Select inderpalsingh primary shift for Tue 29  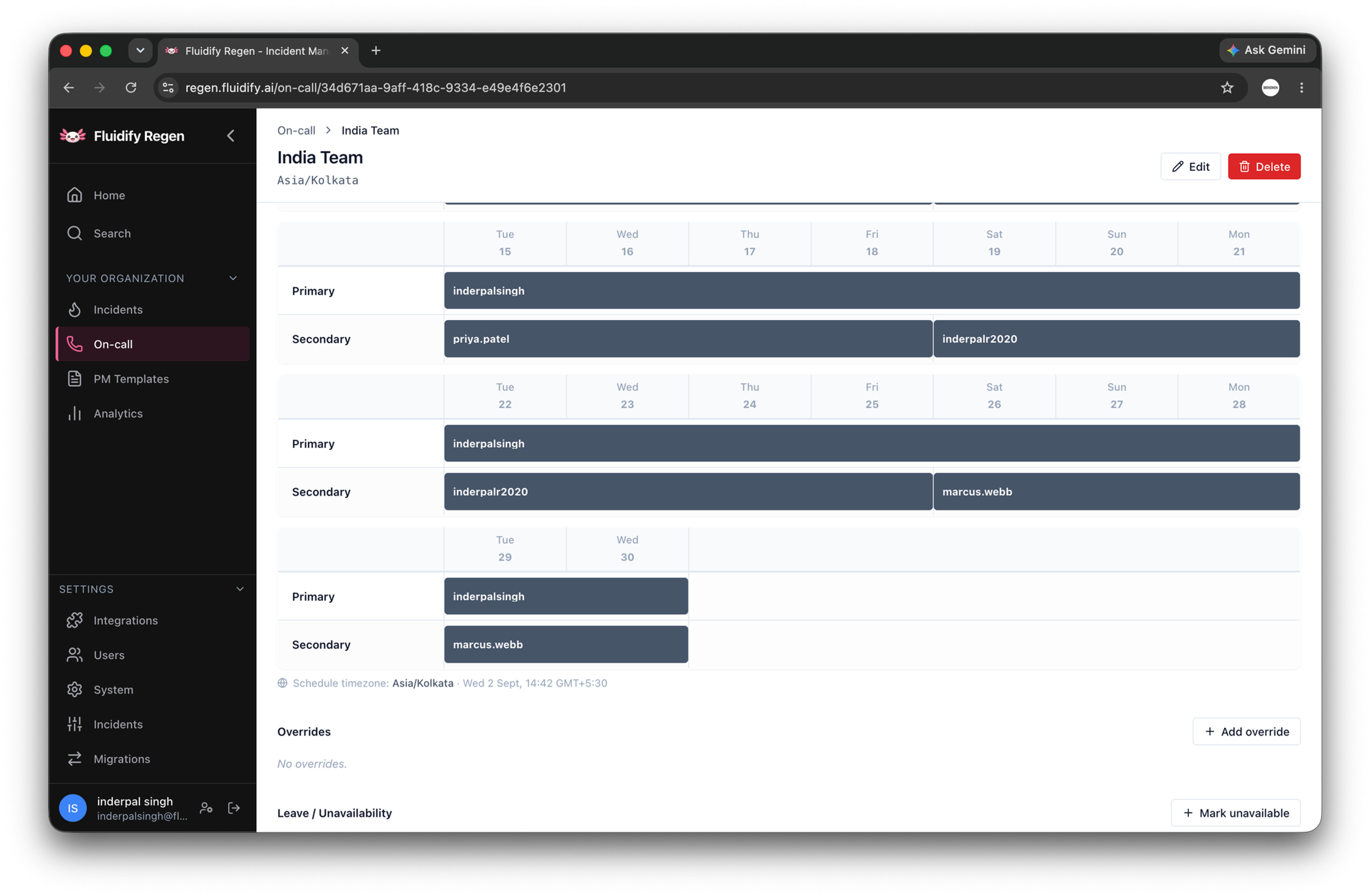coord(566,596)
